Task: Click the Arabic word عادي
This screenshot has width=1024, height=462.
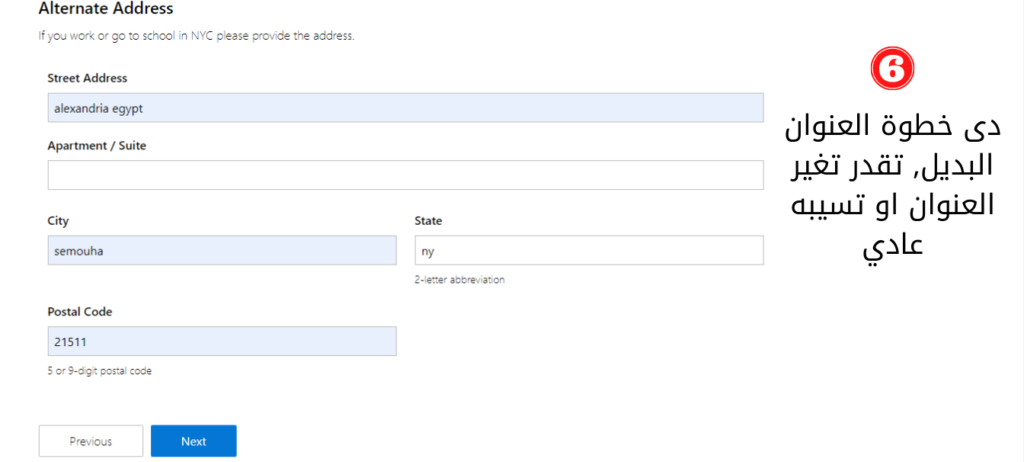Action: (893, 246)
